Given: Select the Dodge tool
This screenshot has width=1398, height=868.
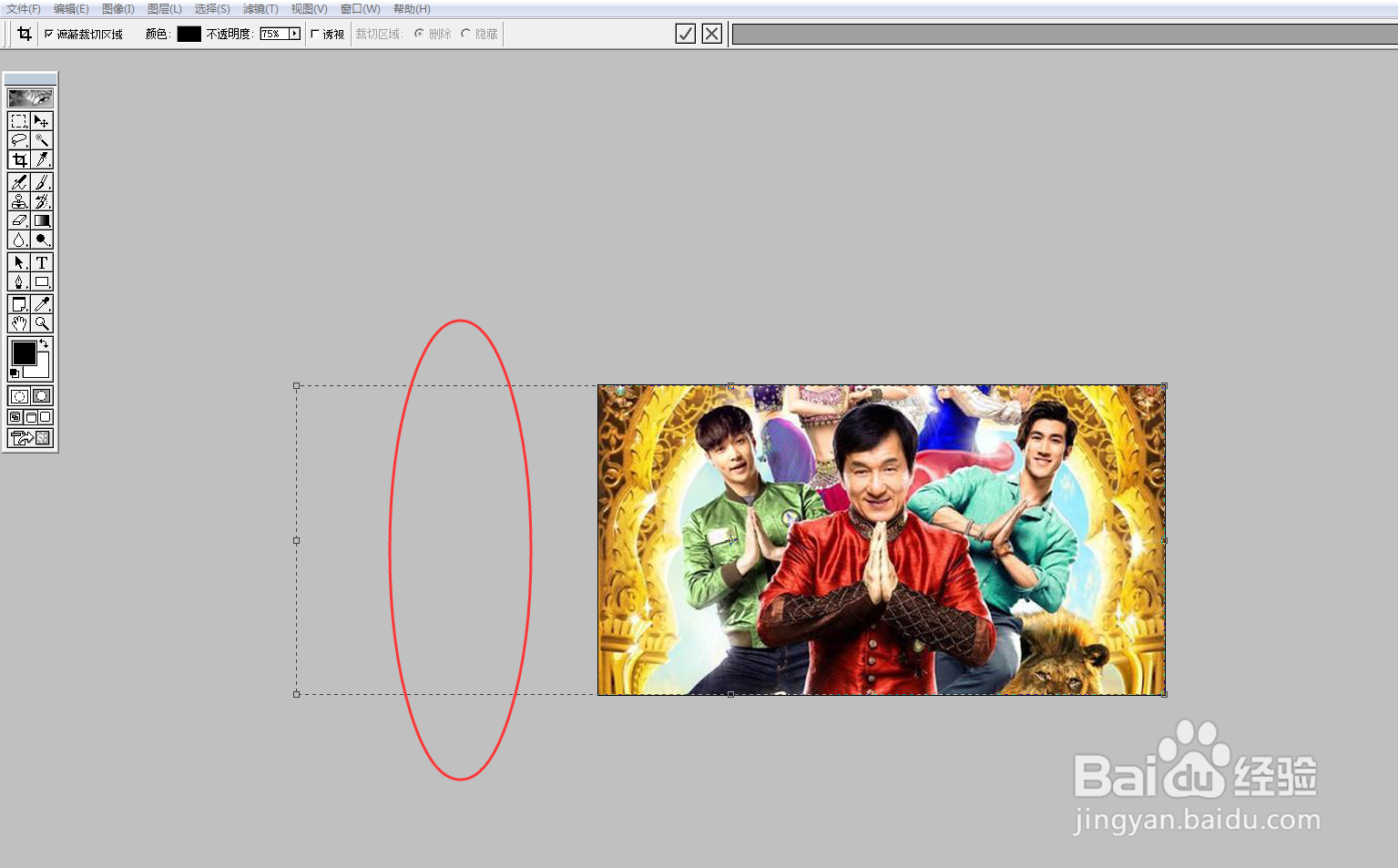Looking at the screenshot, I should pos(42,240).
